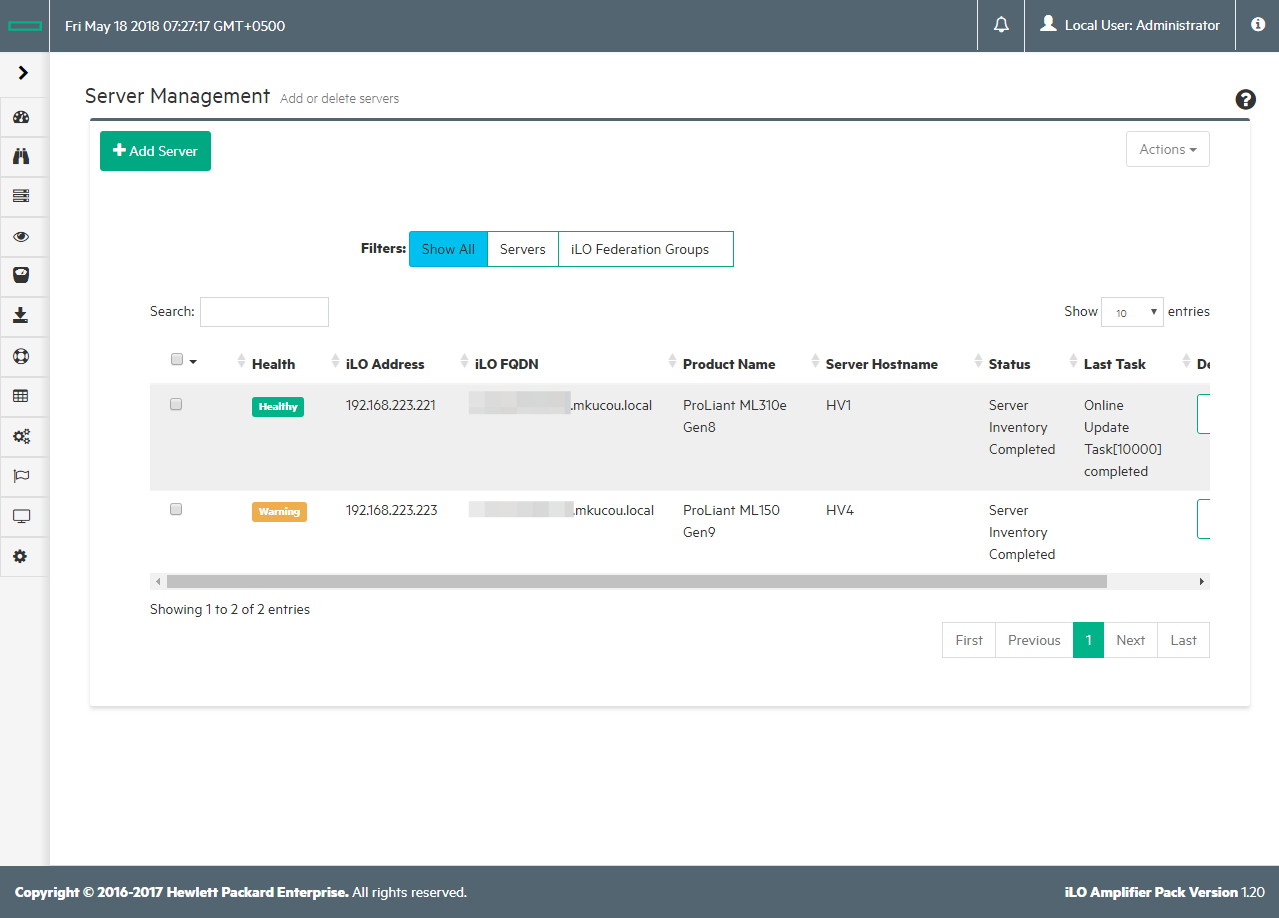Open the Show entries count dropdown
The height and width of the screenshot is (918, 1279).
tap(1131, 312)
